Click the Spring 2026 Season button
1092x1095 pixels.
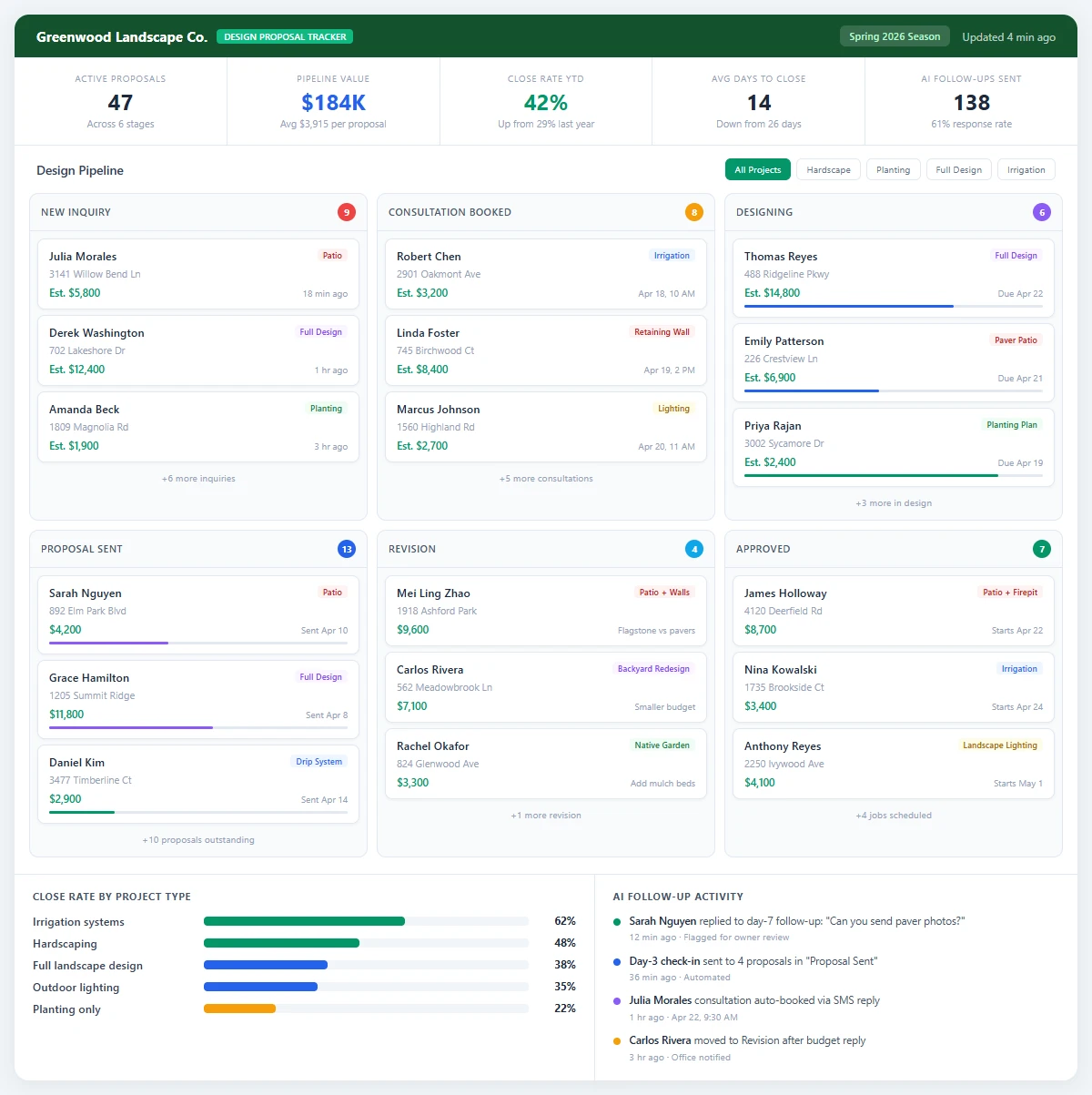point(895,35)
